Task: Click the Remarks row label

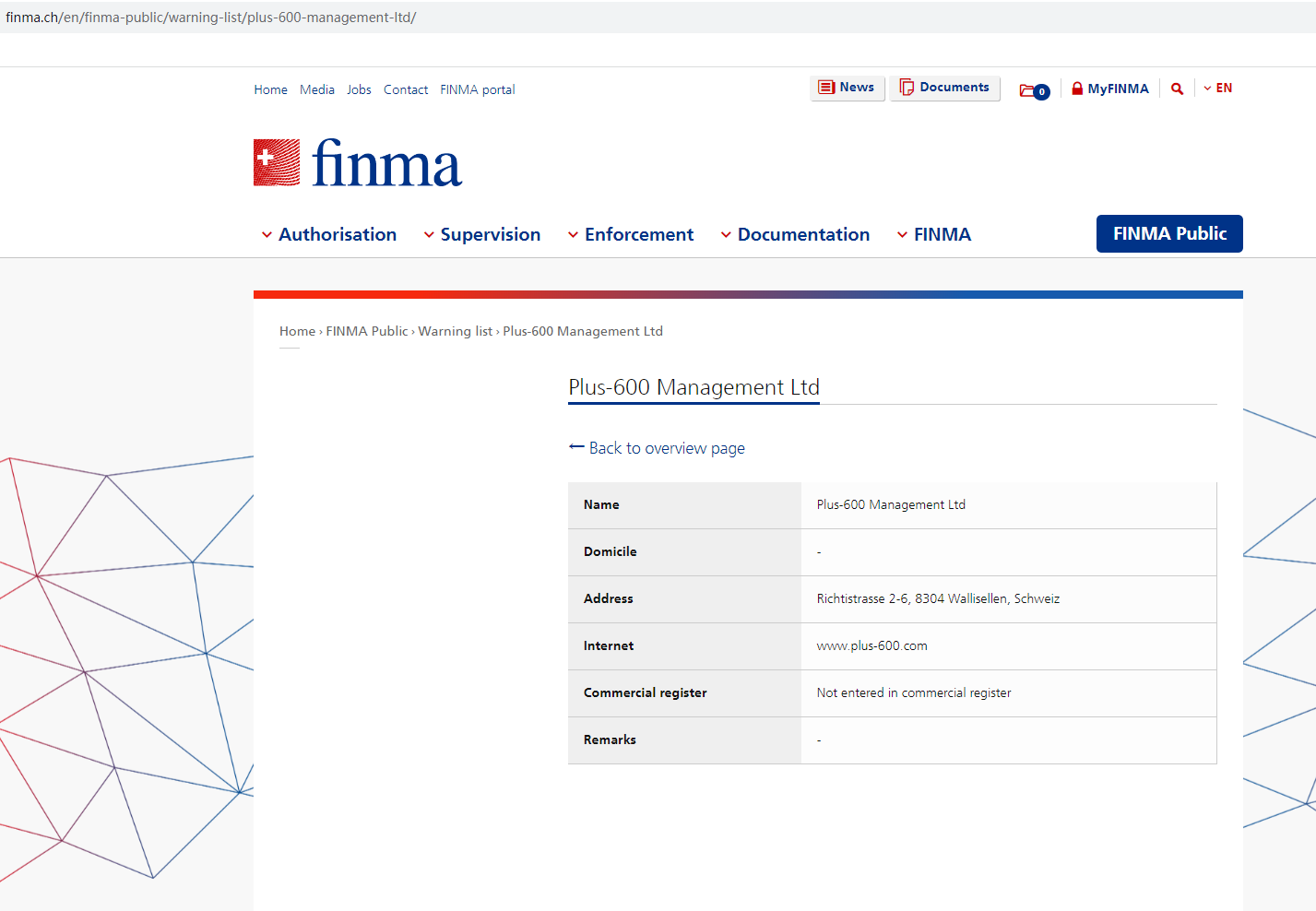Action: click(610, 739)
